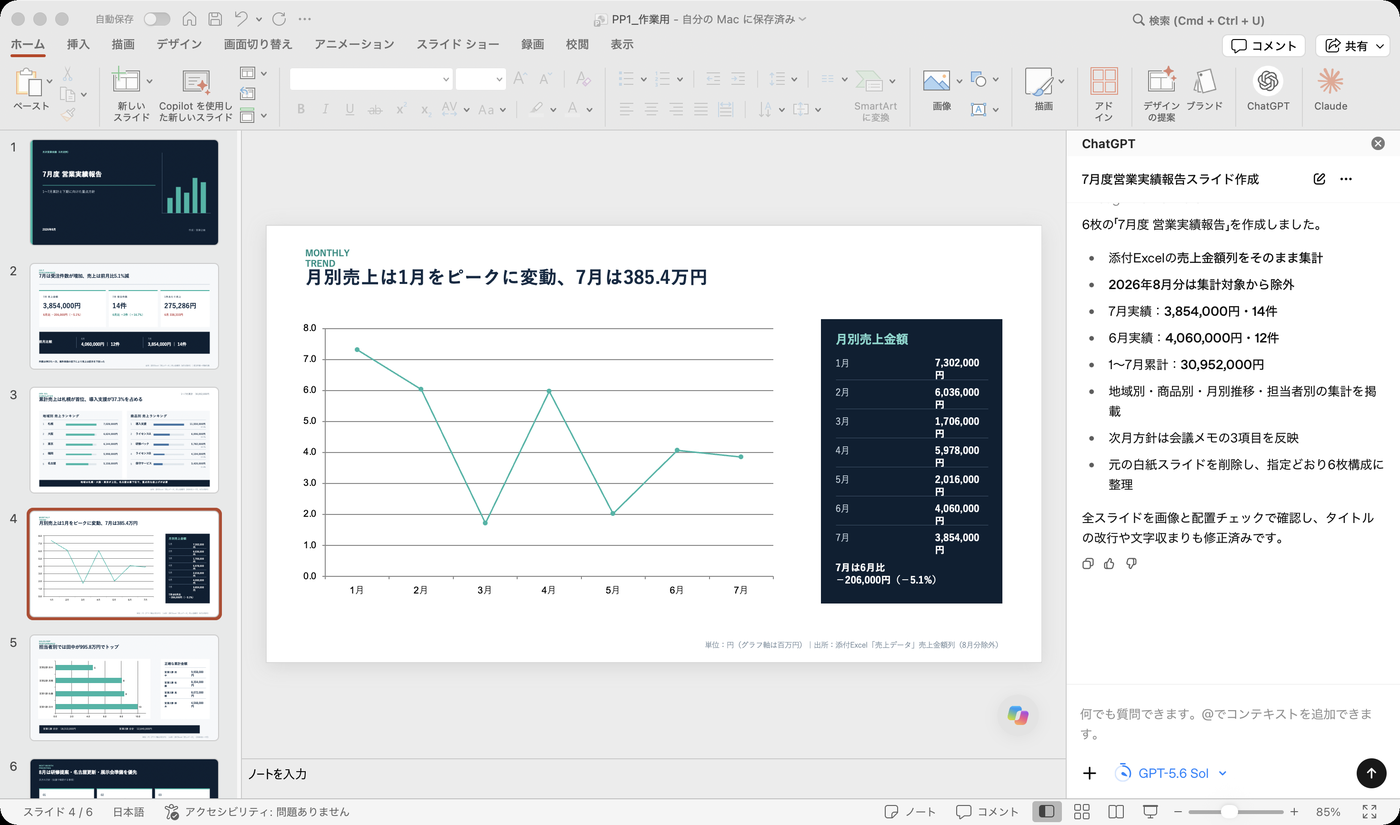Start slideshow from the status bar icon
Image resolution: width=1400 pixels, height=825 pixels.
pyautogui.click(x=1150, y=812)
